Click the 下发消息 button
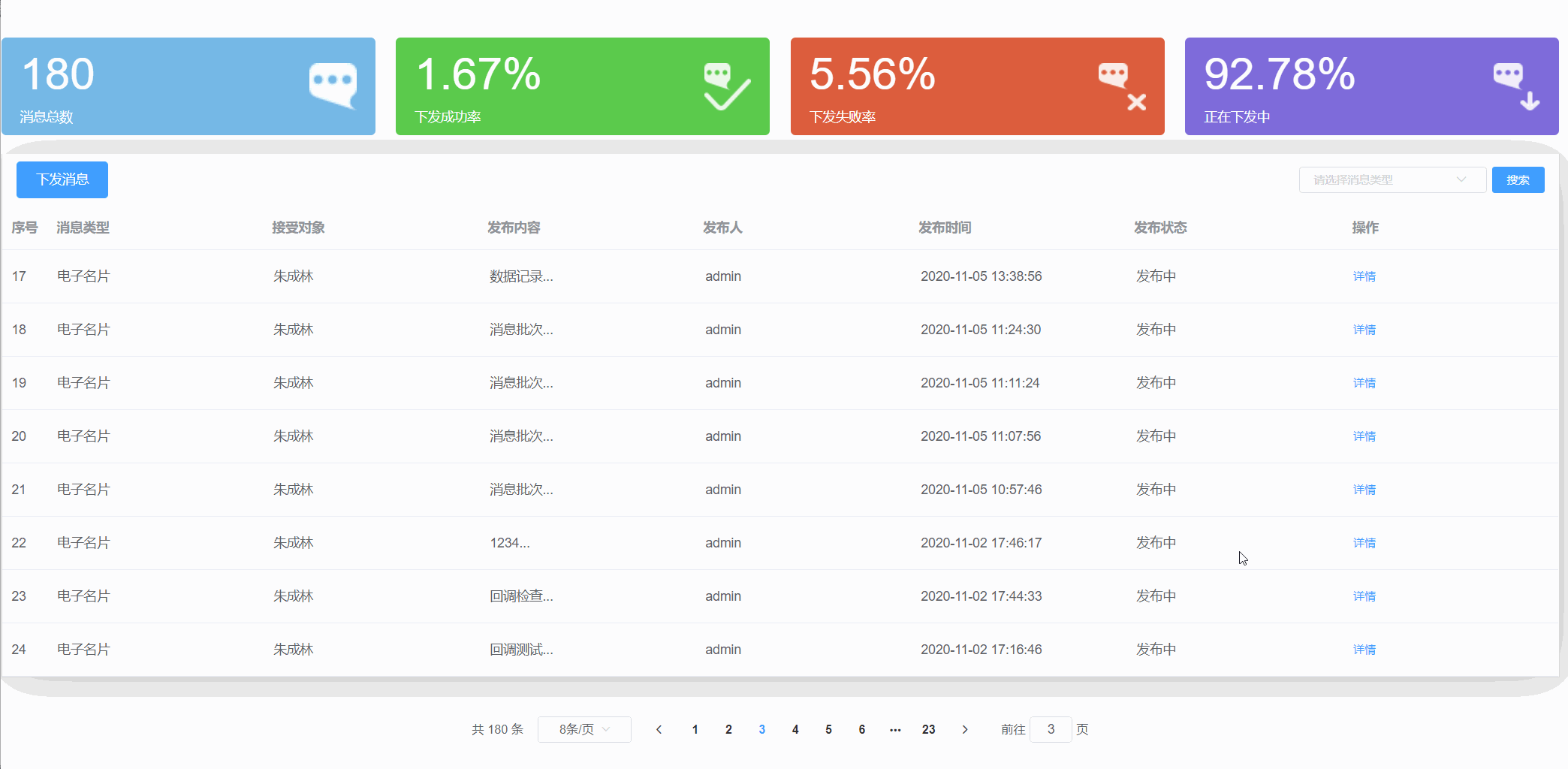Image resolution: width=1568 pixels, height=769 pixels. (x=62, y=179)
